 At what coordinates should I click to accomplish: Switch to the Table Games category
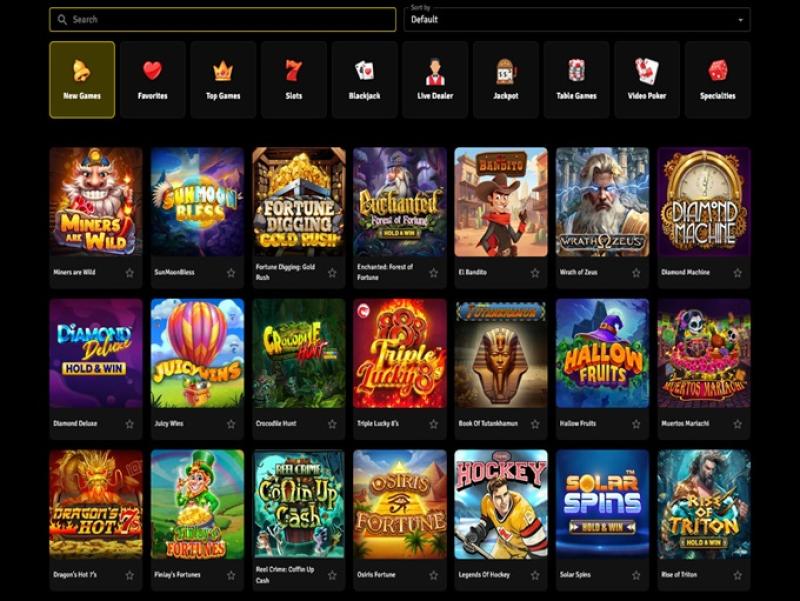[576, 80]
